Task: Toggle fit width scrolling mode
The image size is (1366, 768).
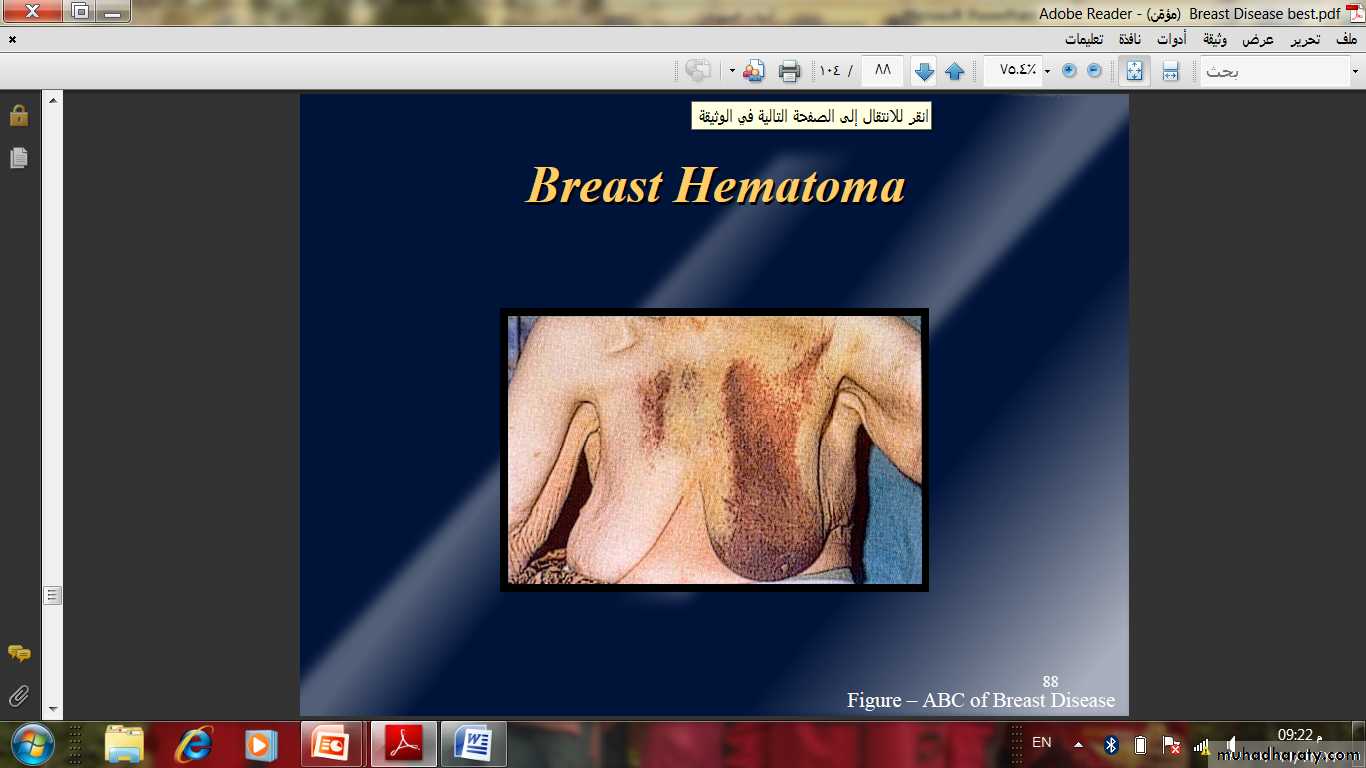Action: pos(1170,71)
